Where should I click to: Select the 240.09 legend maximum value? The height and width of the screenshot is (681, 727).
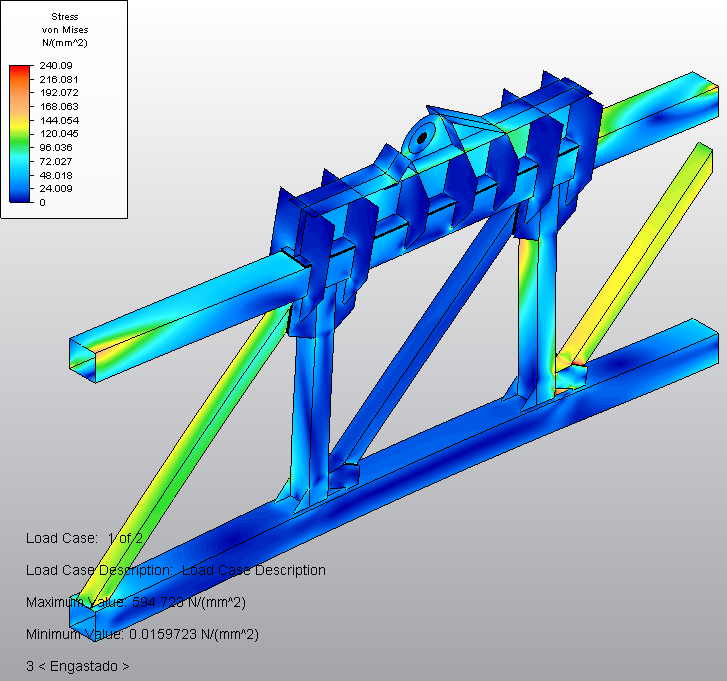tap(53, 65)
